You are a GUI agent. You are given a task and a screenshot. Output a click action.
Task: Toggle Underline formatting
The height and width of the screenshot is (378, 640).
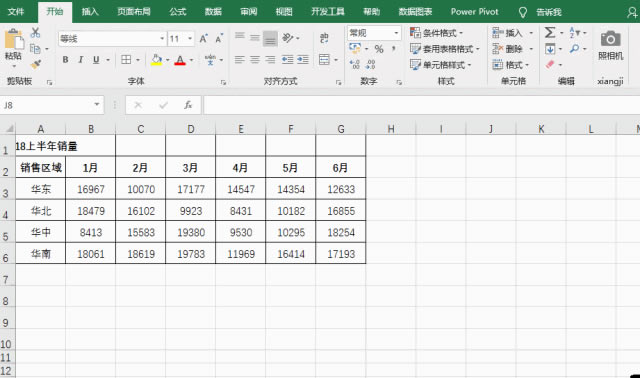(x=96, y=60)
